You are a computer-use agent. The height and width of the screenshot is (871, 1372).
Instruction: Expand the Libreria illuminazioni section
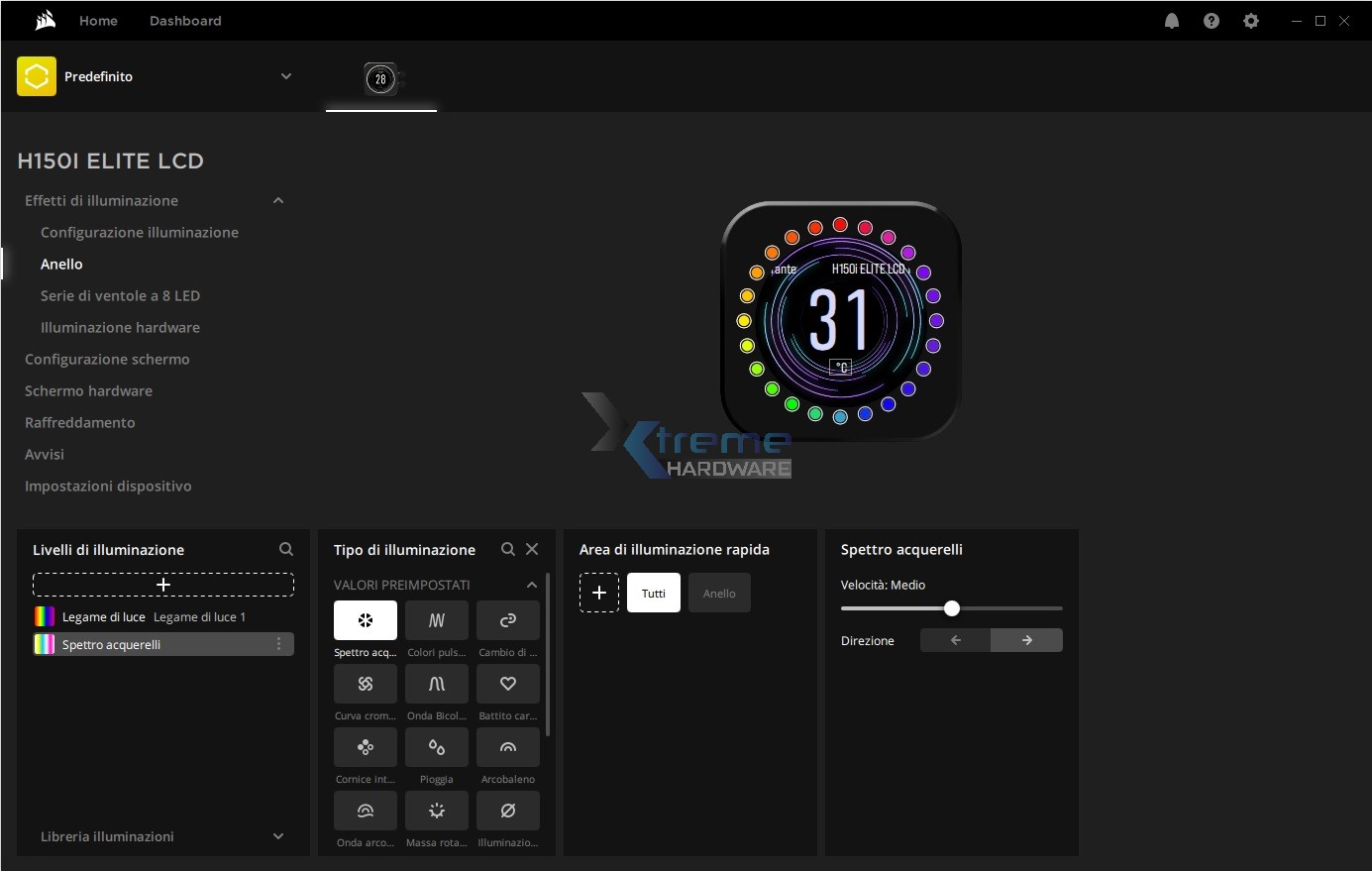point(278,836)
